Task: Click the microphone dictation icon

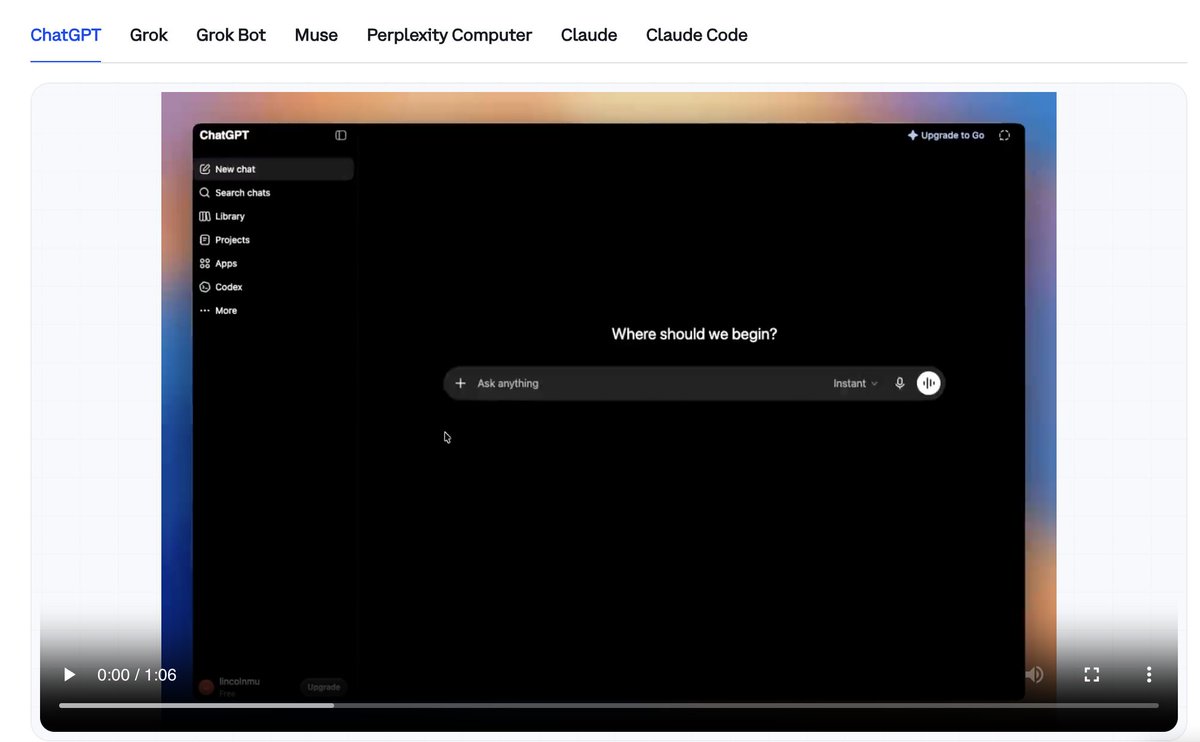Action: (900, 383)
